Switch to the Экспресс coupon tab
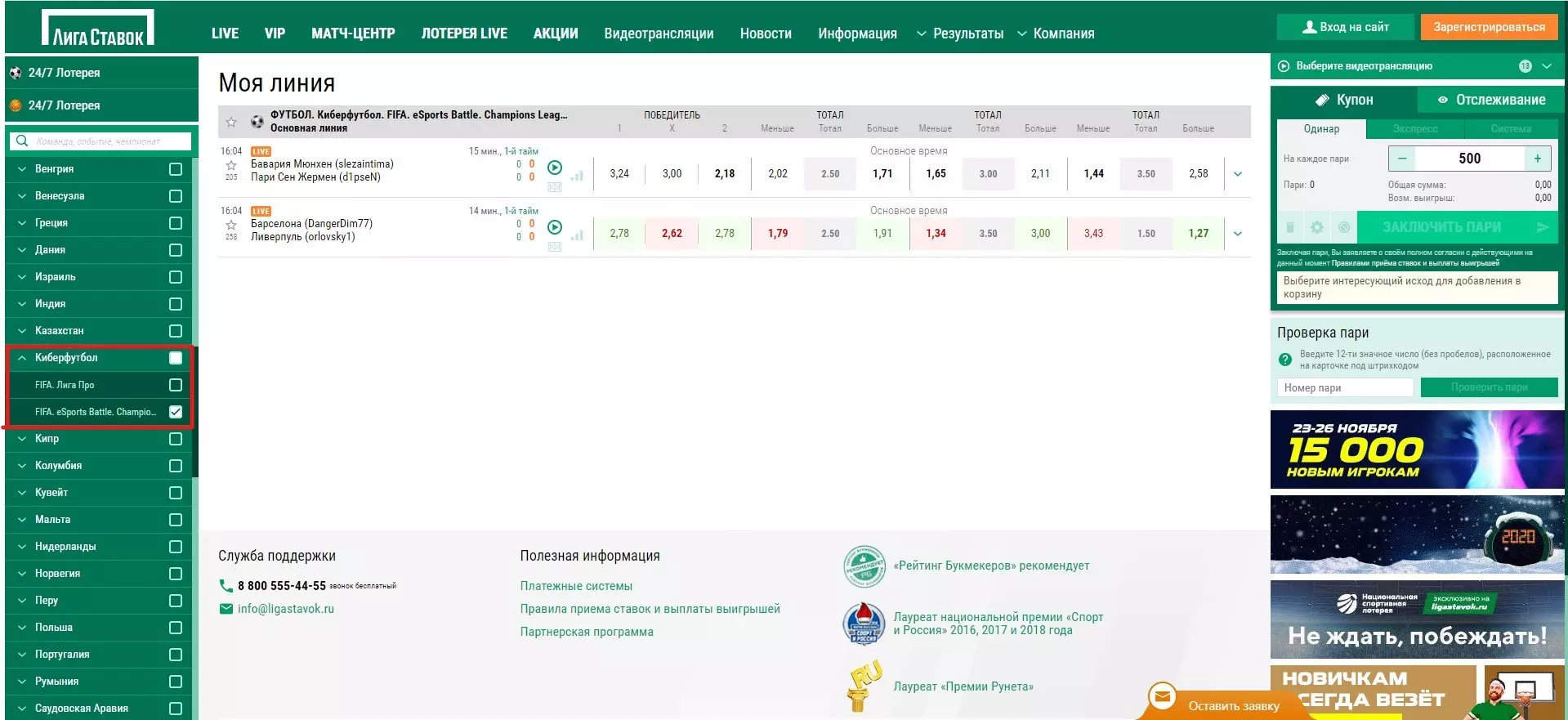 pyautogui.click(x=1415, y=129)
